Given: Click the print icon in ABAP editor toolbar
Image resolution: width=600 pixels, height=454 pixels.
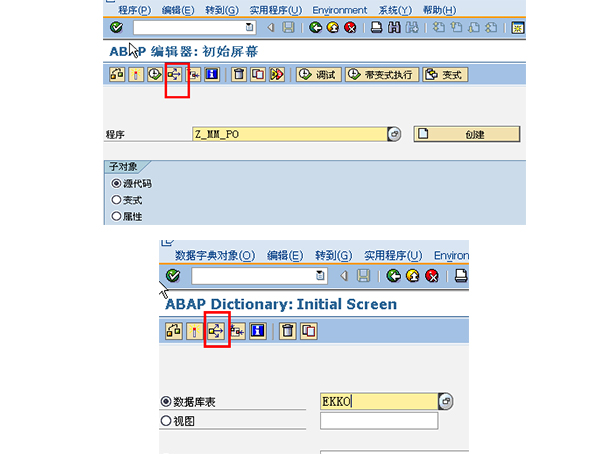Looking at the screenshot, I should coord(377,28).
